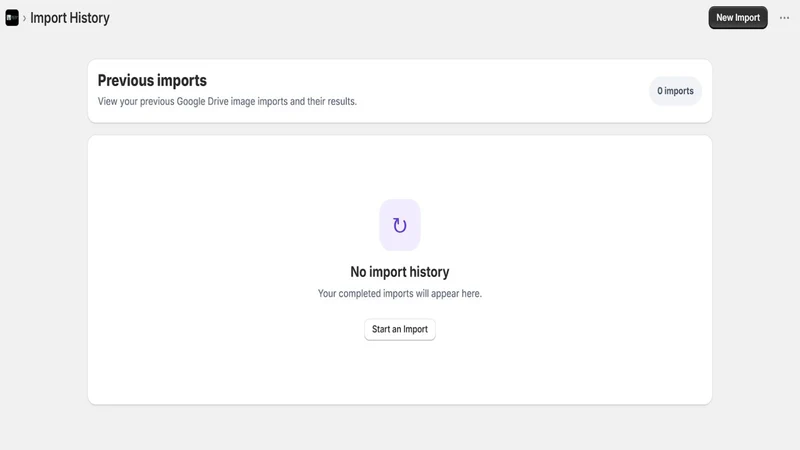Click the Start an Import button
Image resolution: width=800 pixels, height=450 pixels.
(399, 329)
